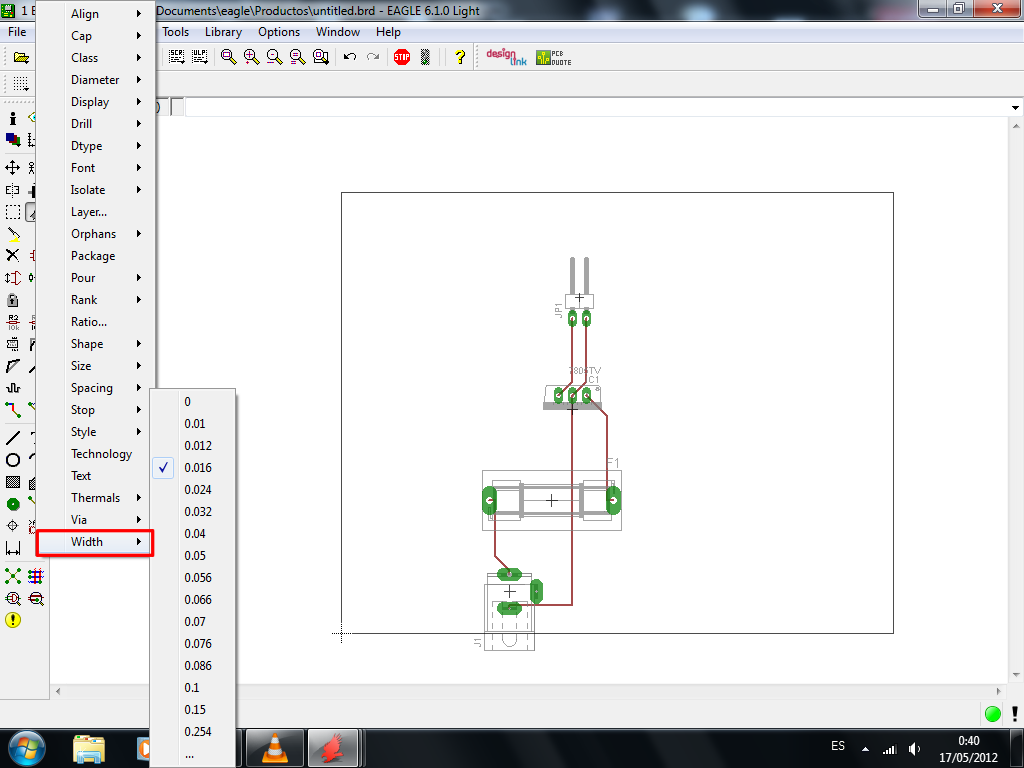The height and width of the screenshot is (768, 1024).
Task: Run the DRC check tool
Action: [x=36, y=598]
